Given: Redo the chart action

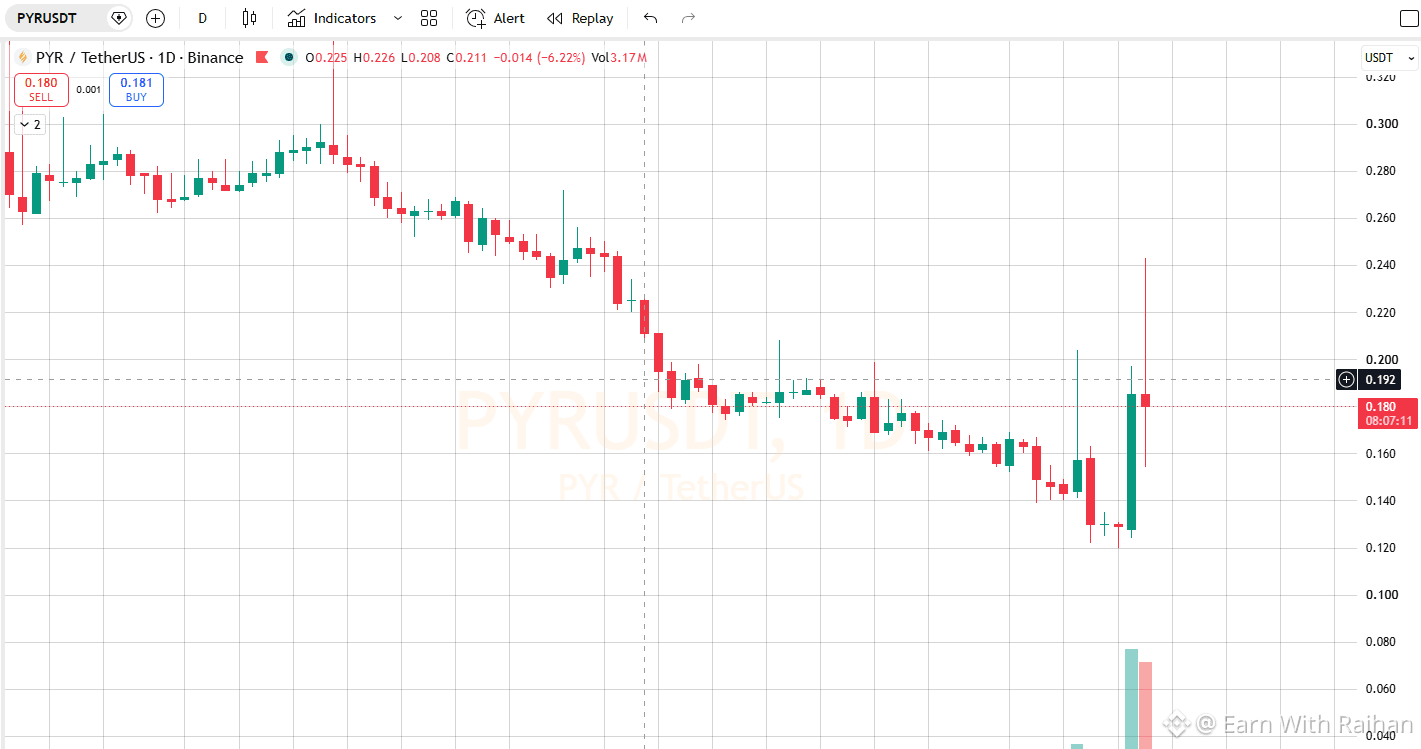Looking at the screenshot, I should (688, 18).
